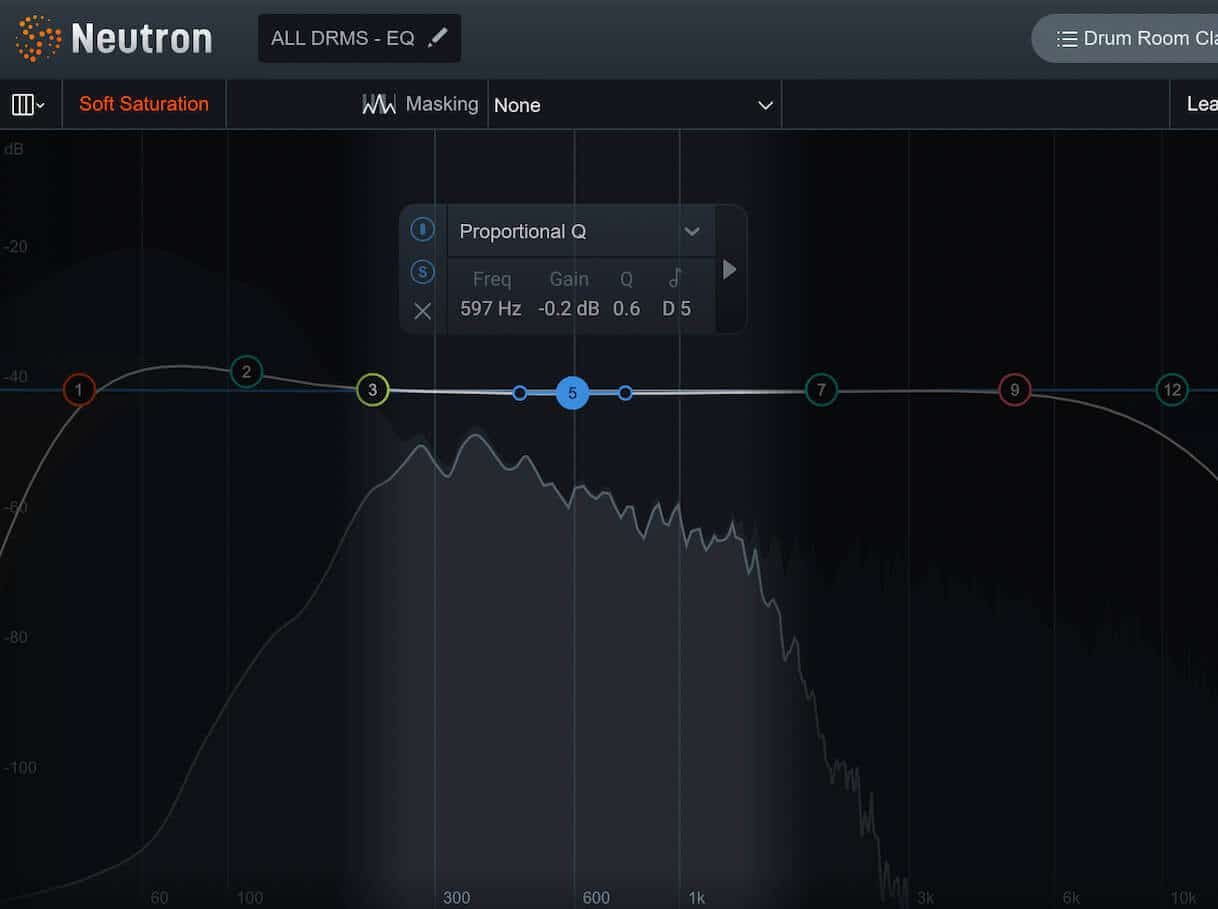Click the D 5 note value

(x=677, y=308)
